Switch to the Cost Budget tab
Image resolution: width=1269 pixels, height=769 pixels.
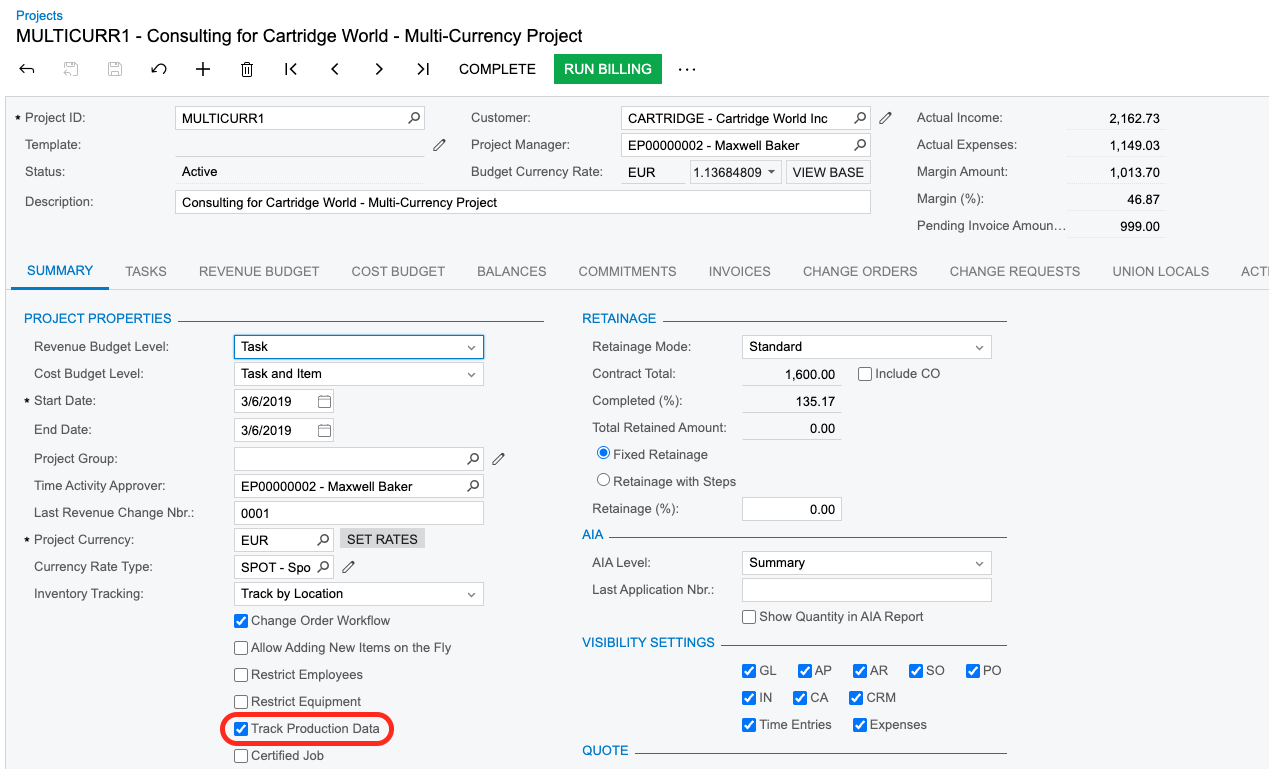point(398,271)
